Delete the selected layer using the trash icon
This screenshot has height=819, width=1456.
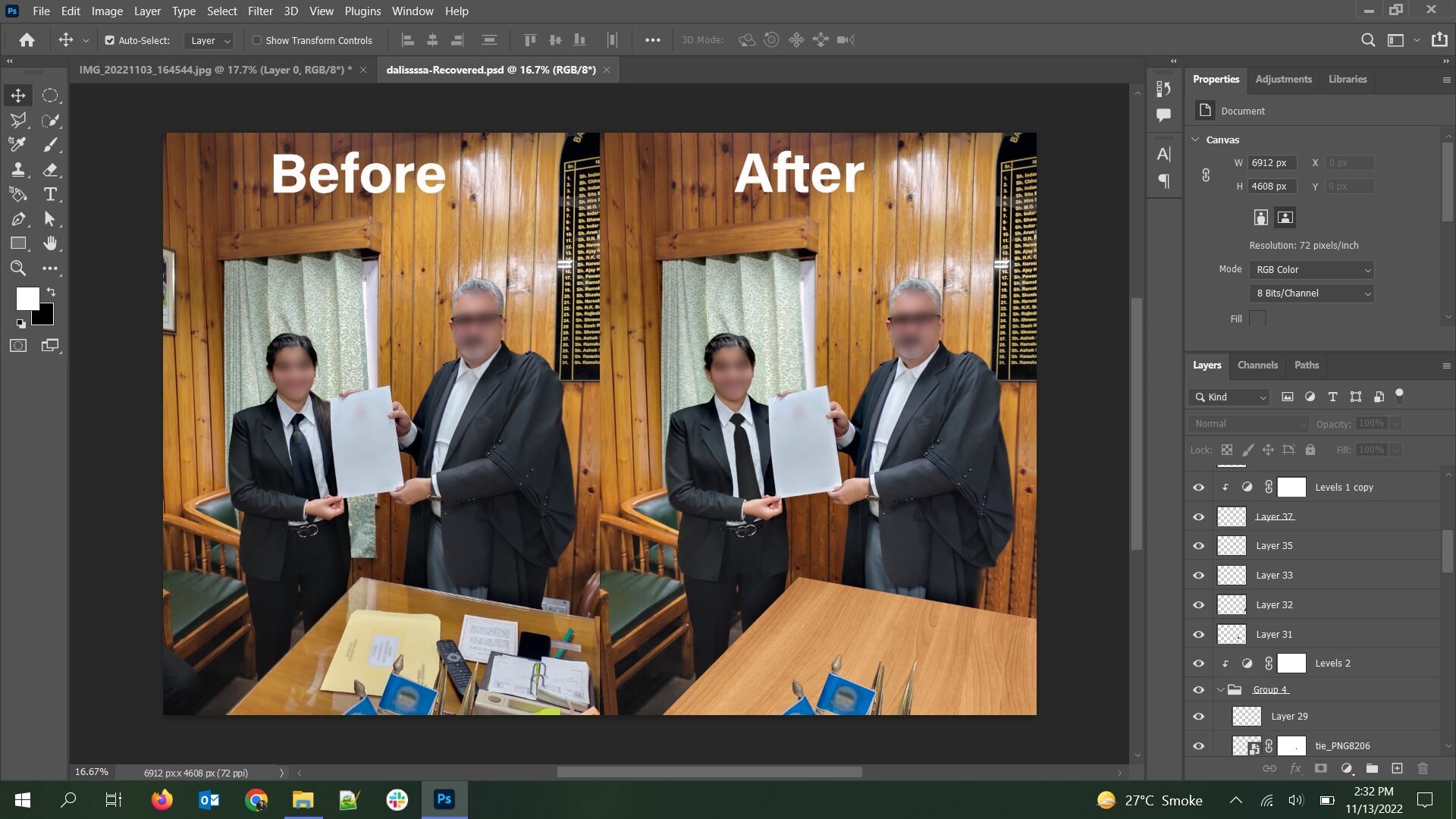click(x=1423, y=768)
